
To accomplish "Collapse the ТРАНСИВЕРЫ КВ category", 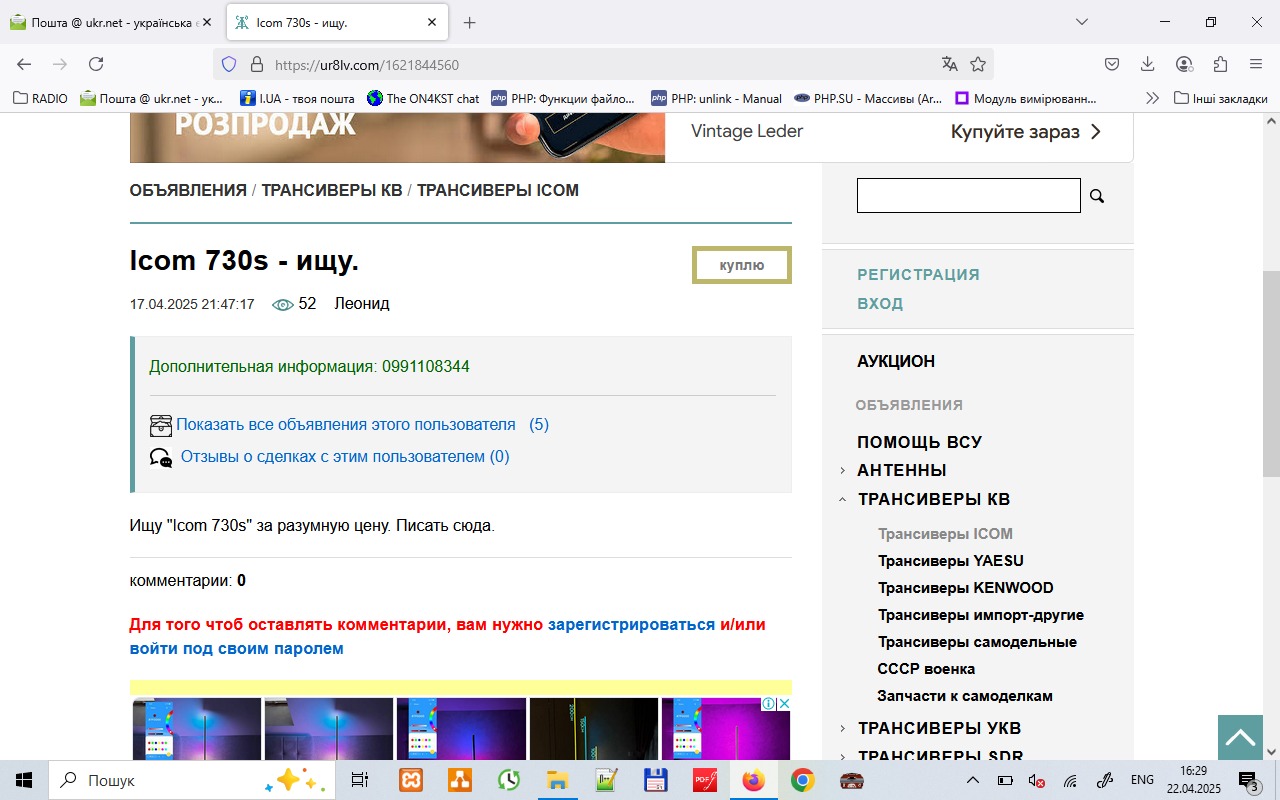I will 843,500.
